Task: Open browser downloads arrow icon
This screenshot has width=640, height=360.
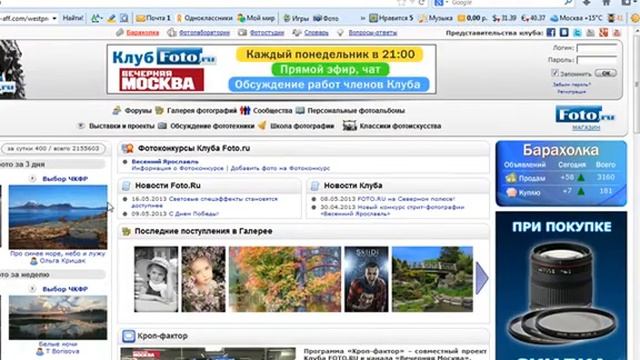Action: click(x=587, y=2)
